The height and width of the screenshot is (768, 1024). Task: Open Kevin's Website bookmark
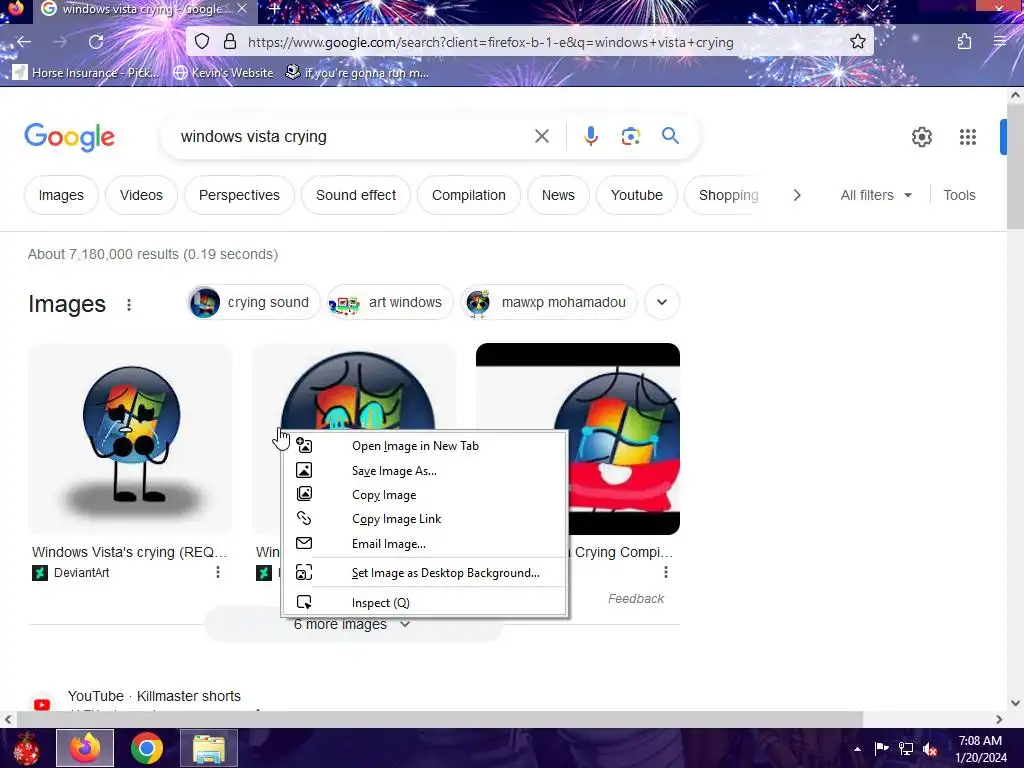223,72
